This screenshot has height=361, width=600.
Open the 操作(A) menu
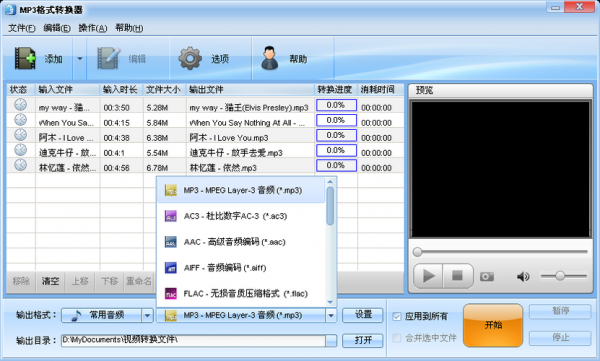[x=93, y=28]
